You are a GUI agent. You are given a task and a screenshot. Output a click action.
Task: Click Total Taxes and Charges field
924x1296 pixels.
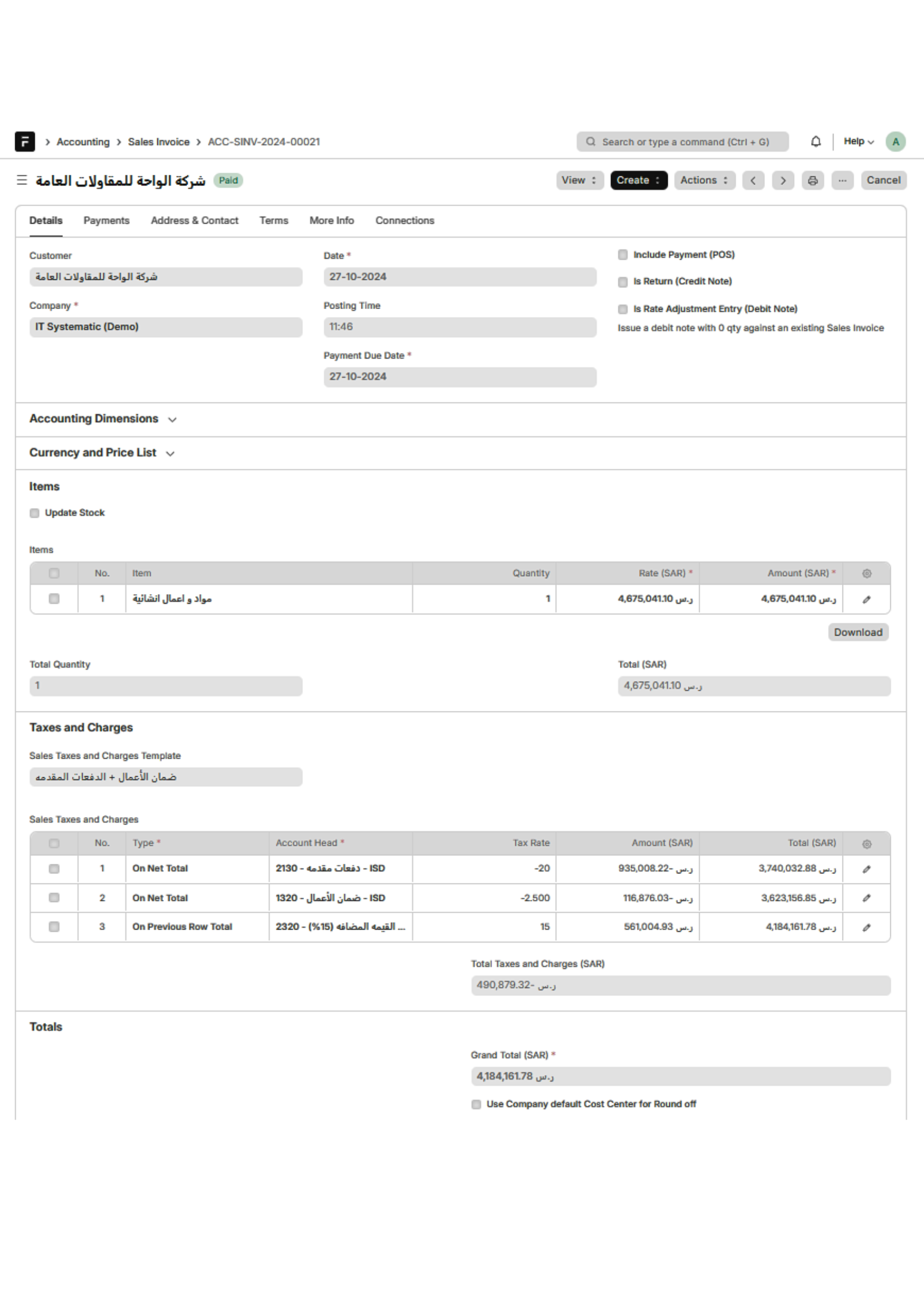click(681, 985)
